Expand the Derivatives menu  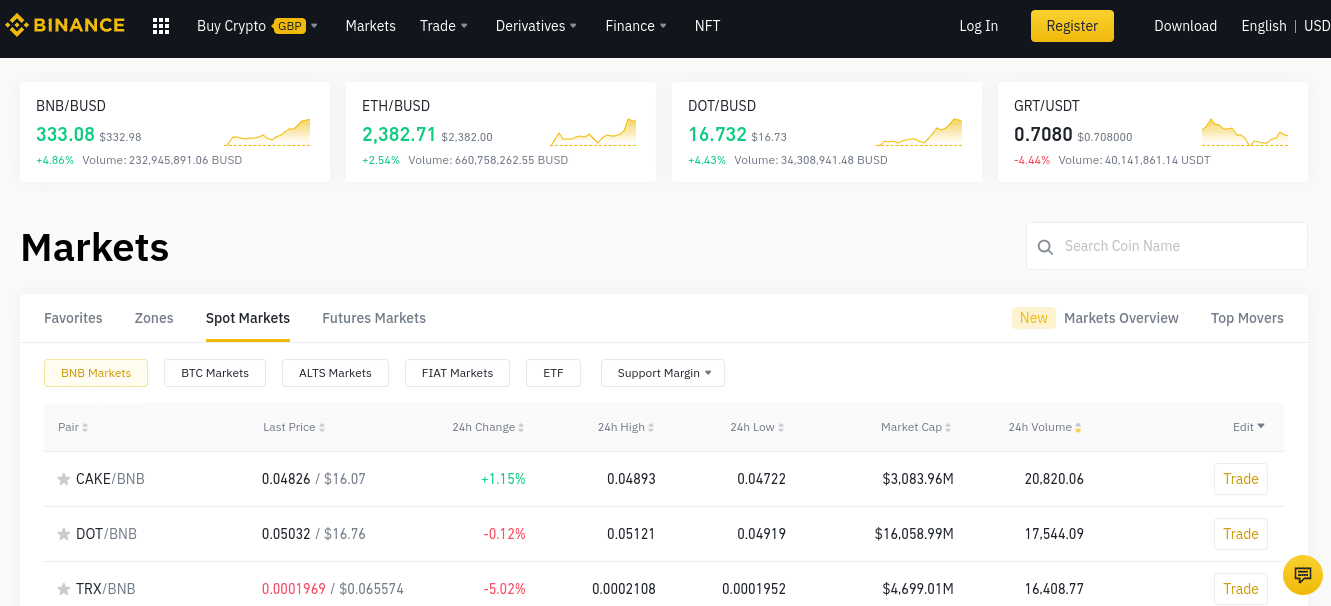[x=537, y=26]
